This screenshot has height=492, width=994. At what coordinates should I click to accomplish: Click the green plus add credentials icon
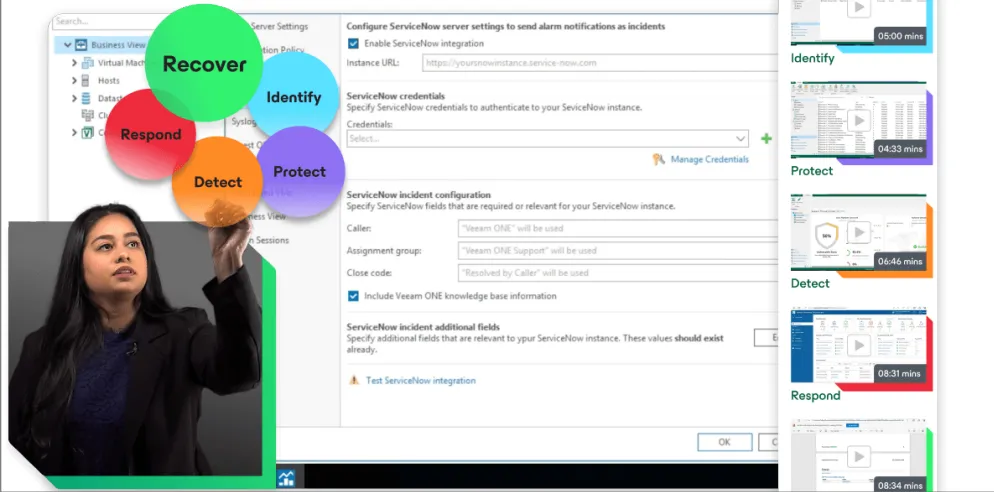tap(767, 139)
